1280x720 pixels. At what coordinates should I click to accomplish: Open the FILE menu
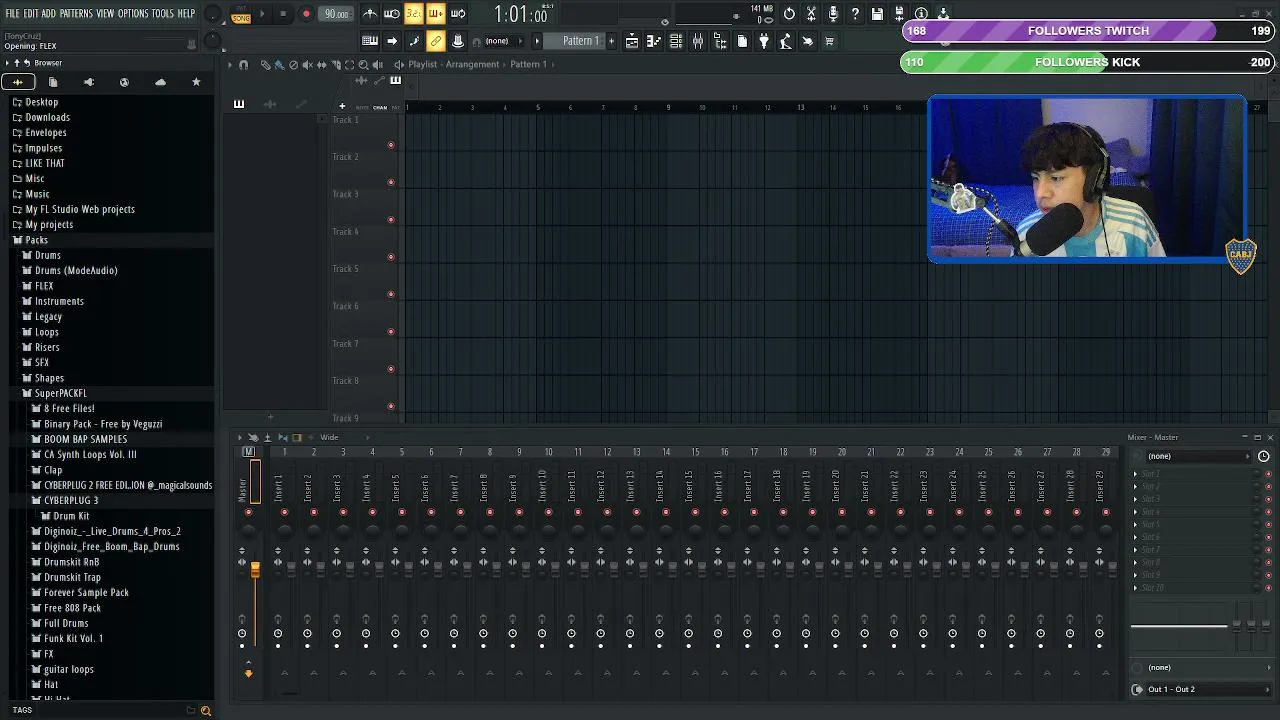[x=12, y=14]
